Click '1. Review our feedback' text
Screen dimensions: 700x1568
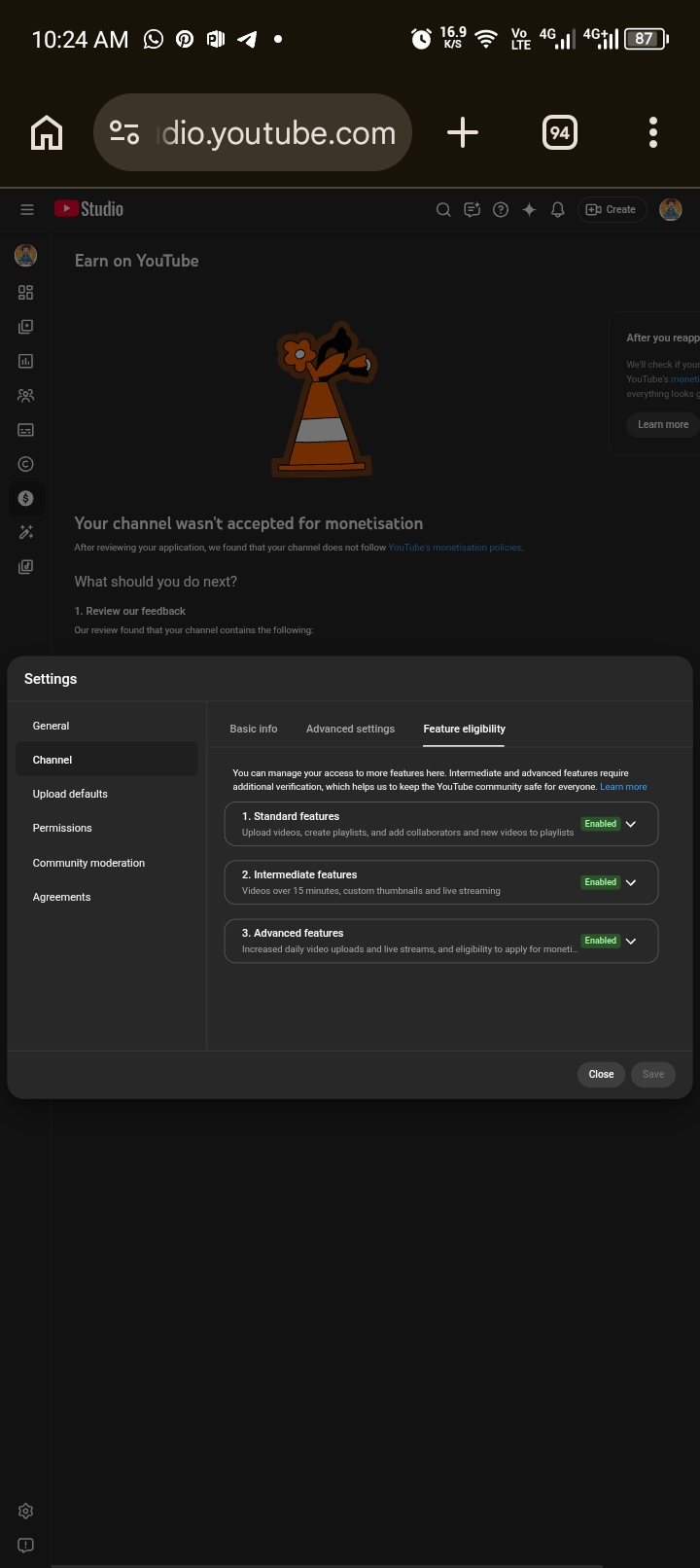[x=130, y=611]
